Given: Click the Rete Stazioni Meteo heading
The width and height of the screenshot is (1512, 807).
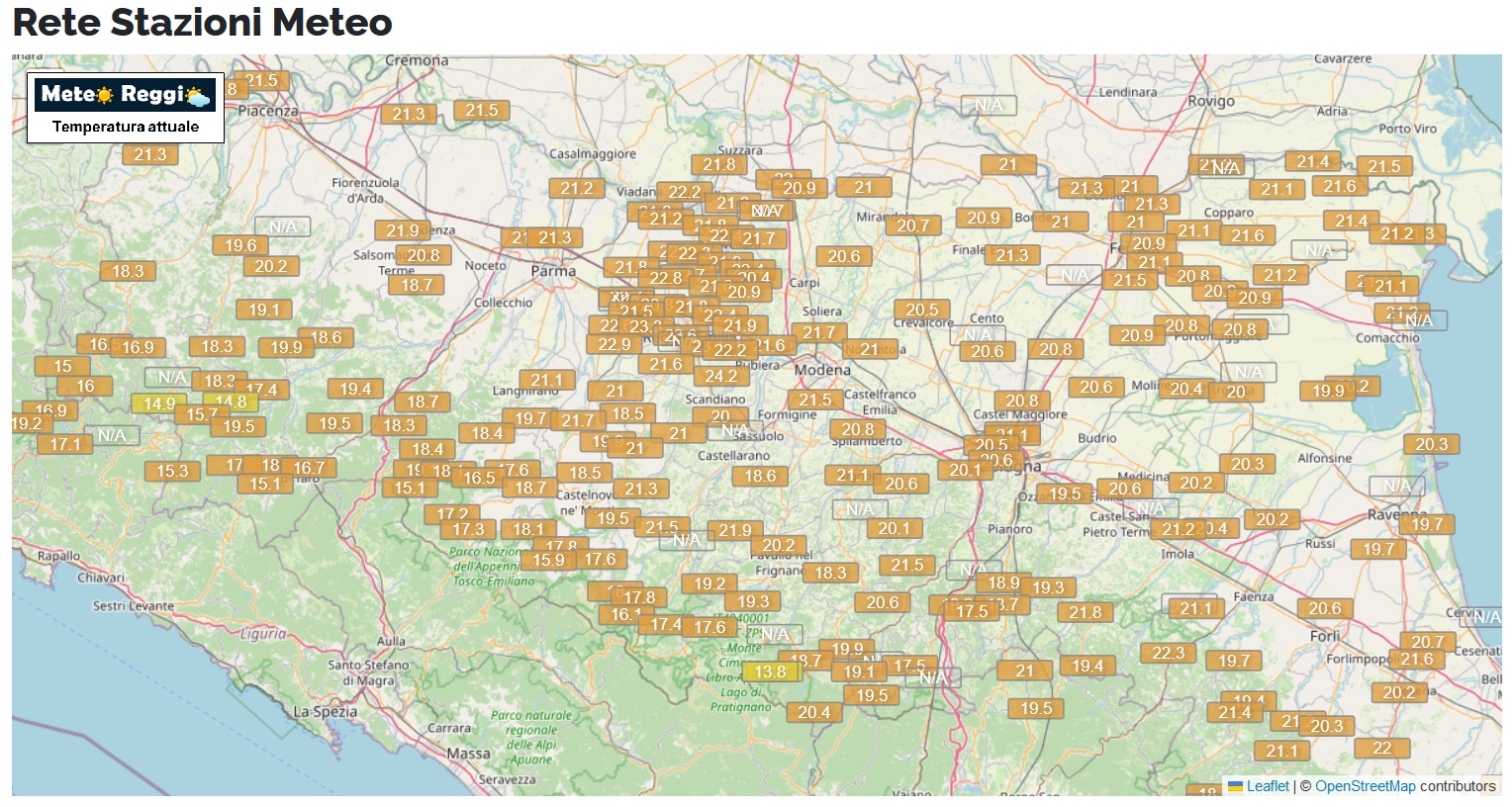Looking at the screenshot, I should pyautogui.click(x=203, y=22).
